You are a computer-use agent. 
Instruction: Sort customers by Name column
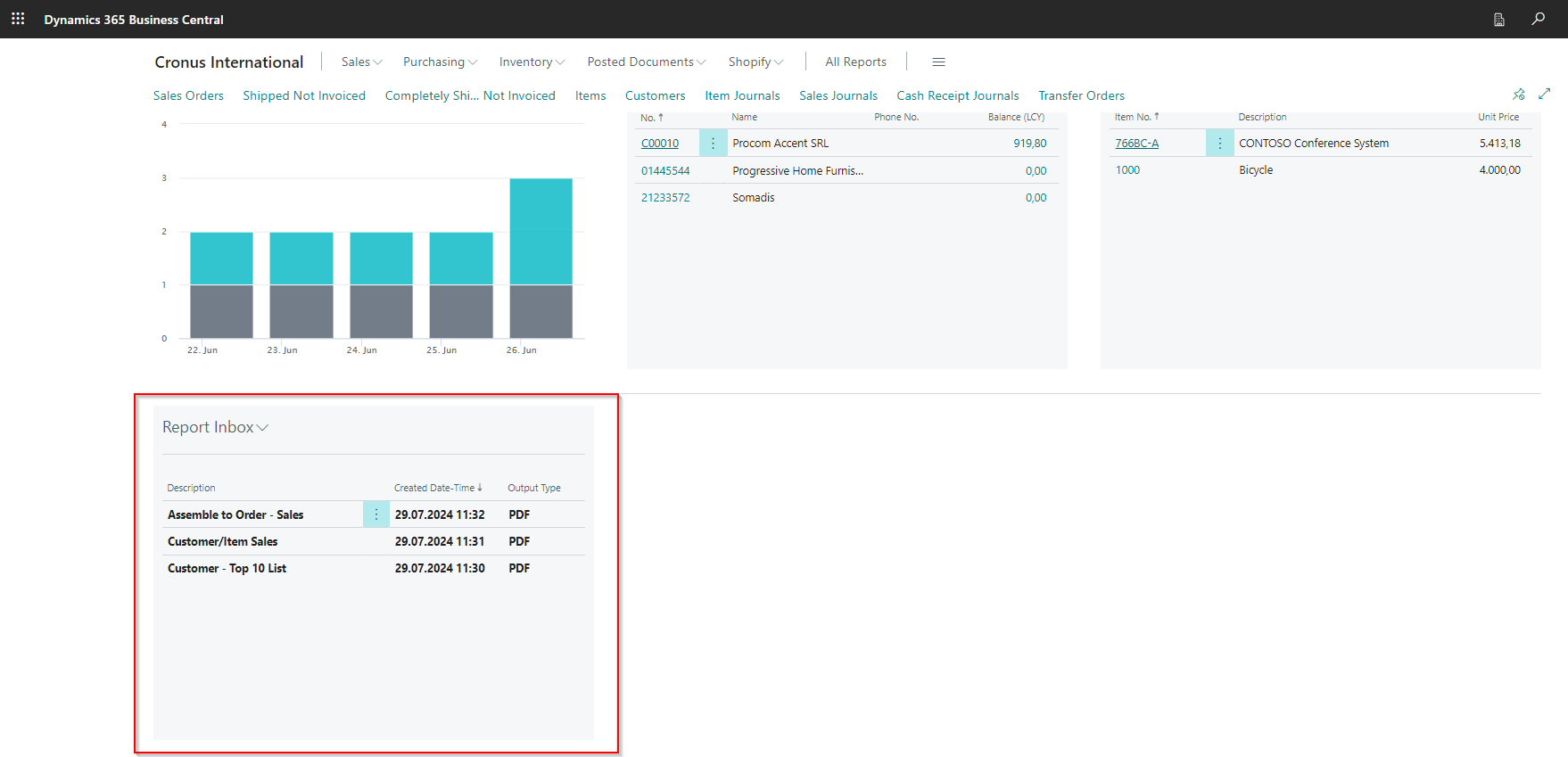click(745, 117)
